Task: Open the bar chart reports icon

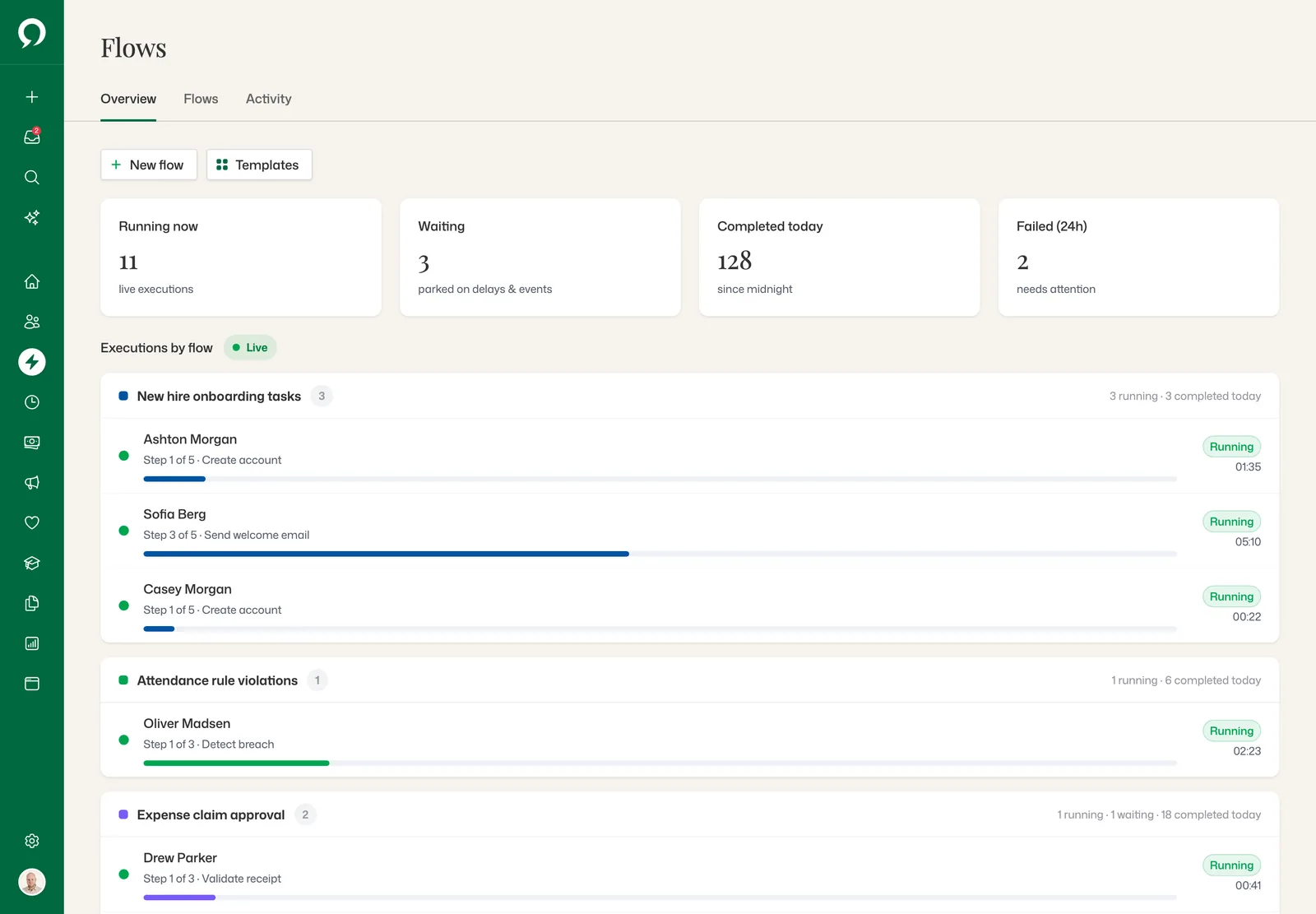Action: pyautogui.click(x=32, y=643)
